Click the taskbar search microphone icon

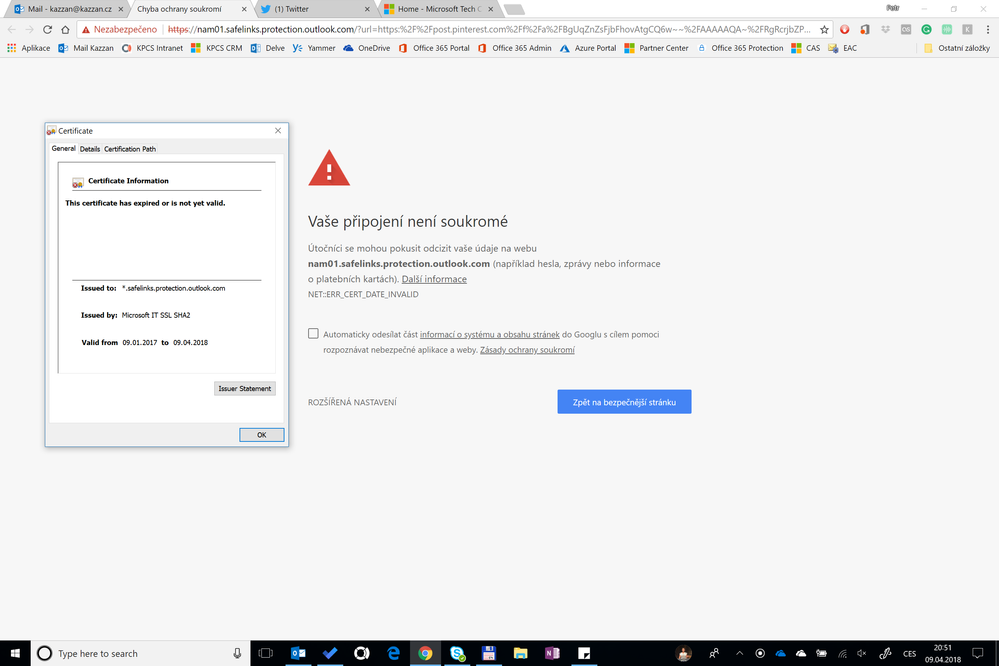click(x=237, y=653)
